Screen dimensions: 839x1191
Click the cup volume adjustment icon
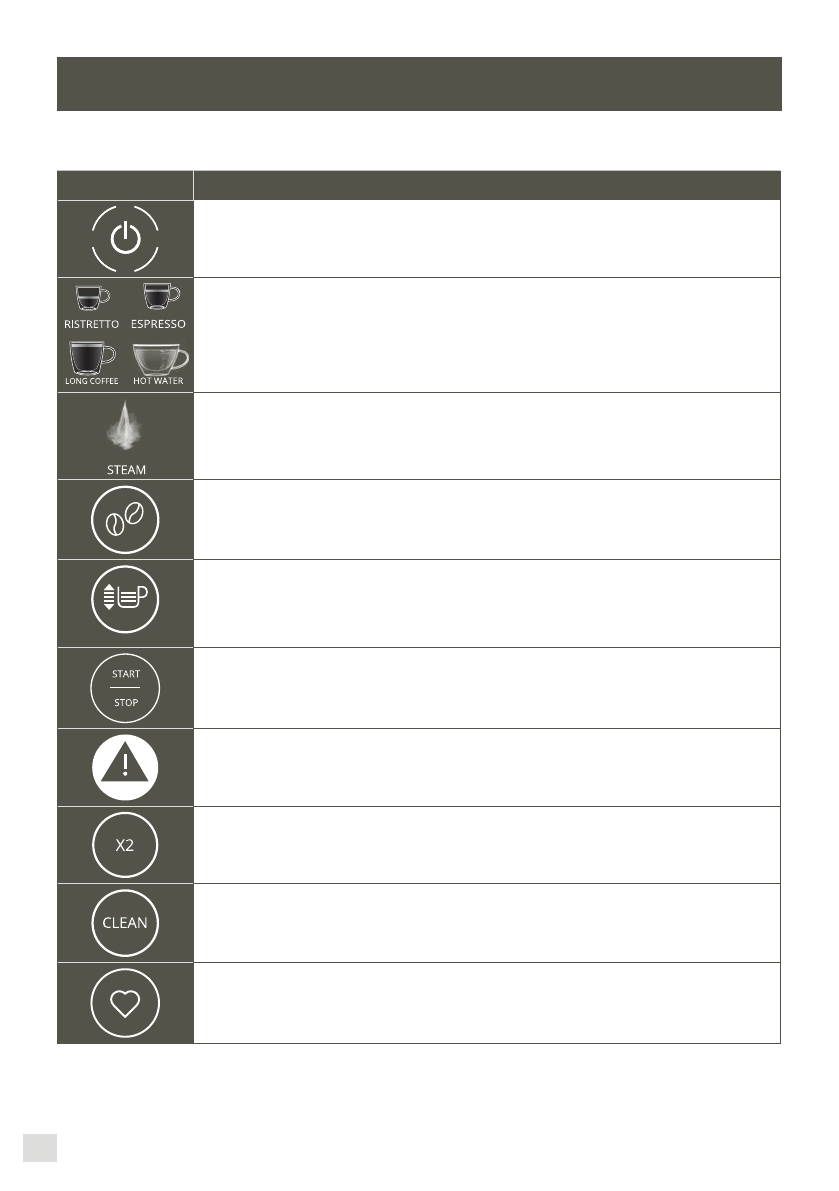(x=125, y=599)
